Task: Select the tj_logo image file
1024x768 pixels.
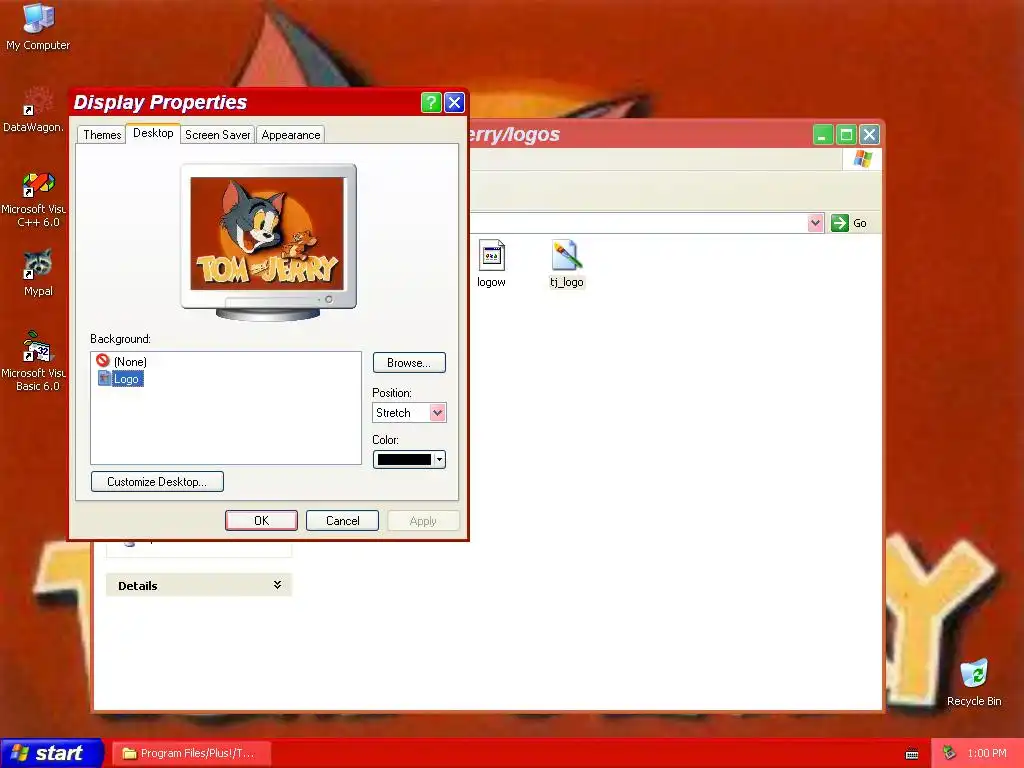Action: tap(566, 264)
